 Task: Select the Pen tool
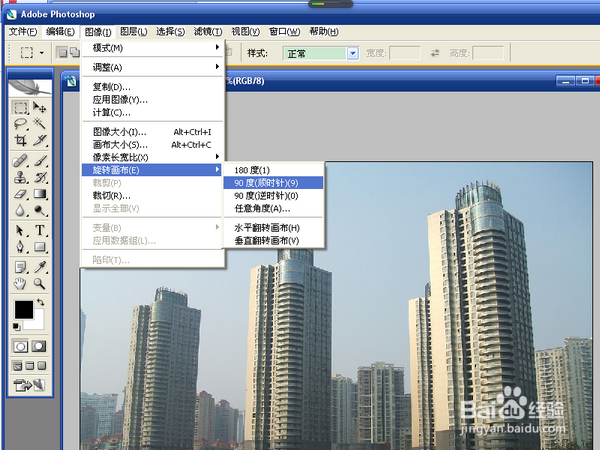click(x=21, y=246)
